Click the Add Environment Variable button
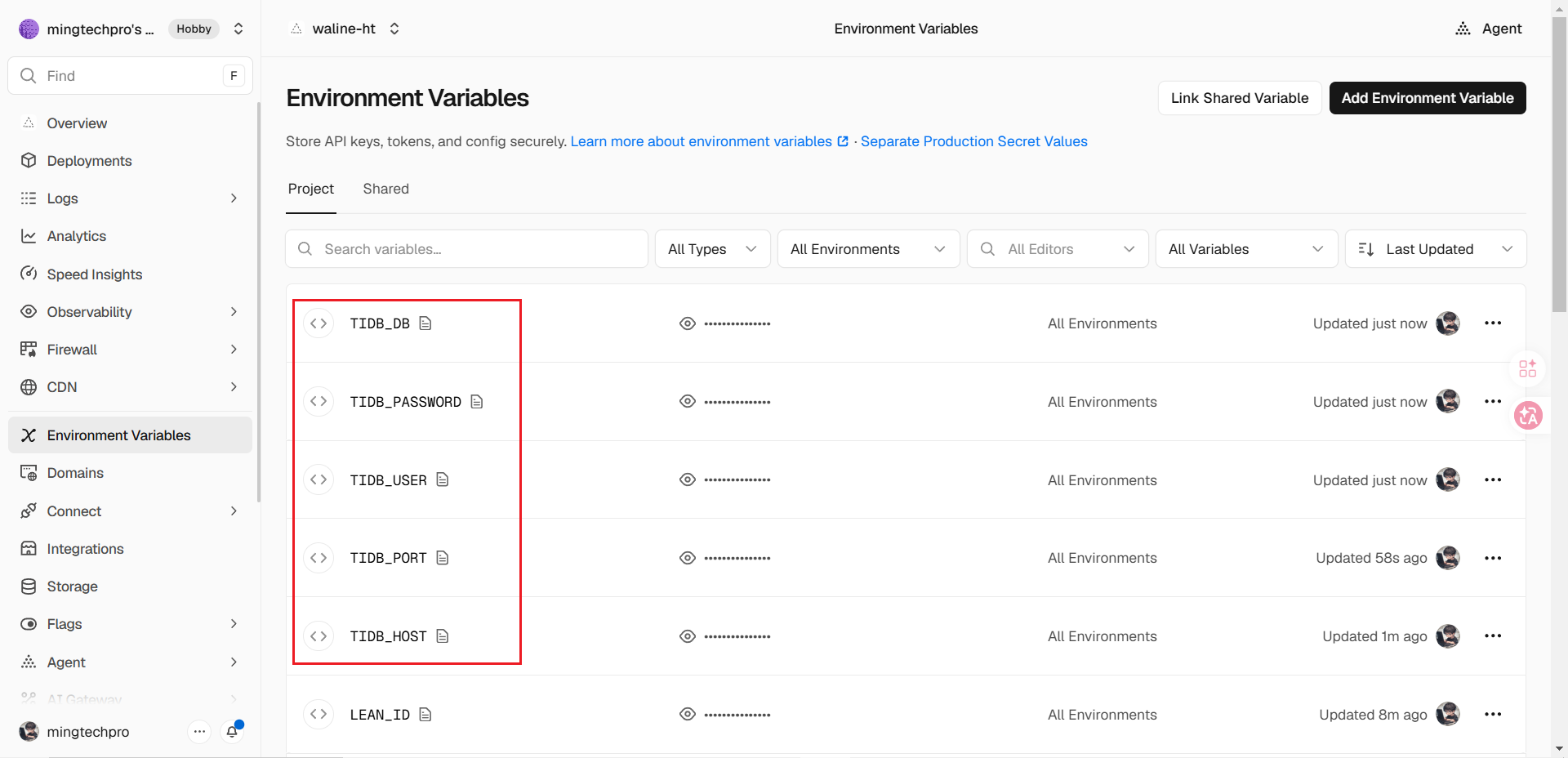1568x758 pixels. [x=1428, y=98]
